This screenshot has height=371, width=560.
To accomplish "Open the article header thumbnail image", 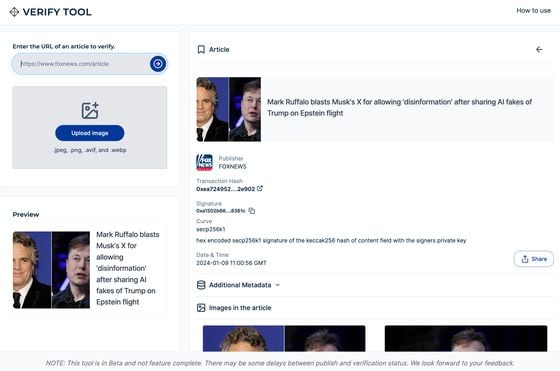I will click(x=229, y=109).
